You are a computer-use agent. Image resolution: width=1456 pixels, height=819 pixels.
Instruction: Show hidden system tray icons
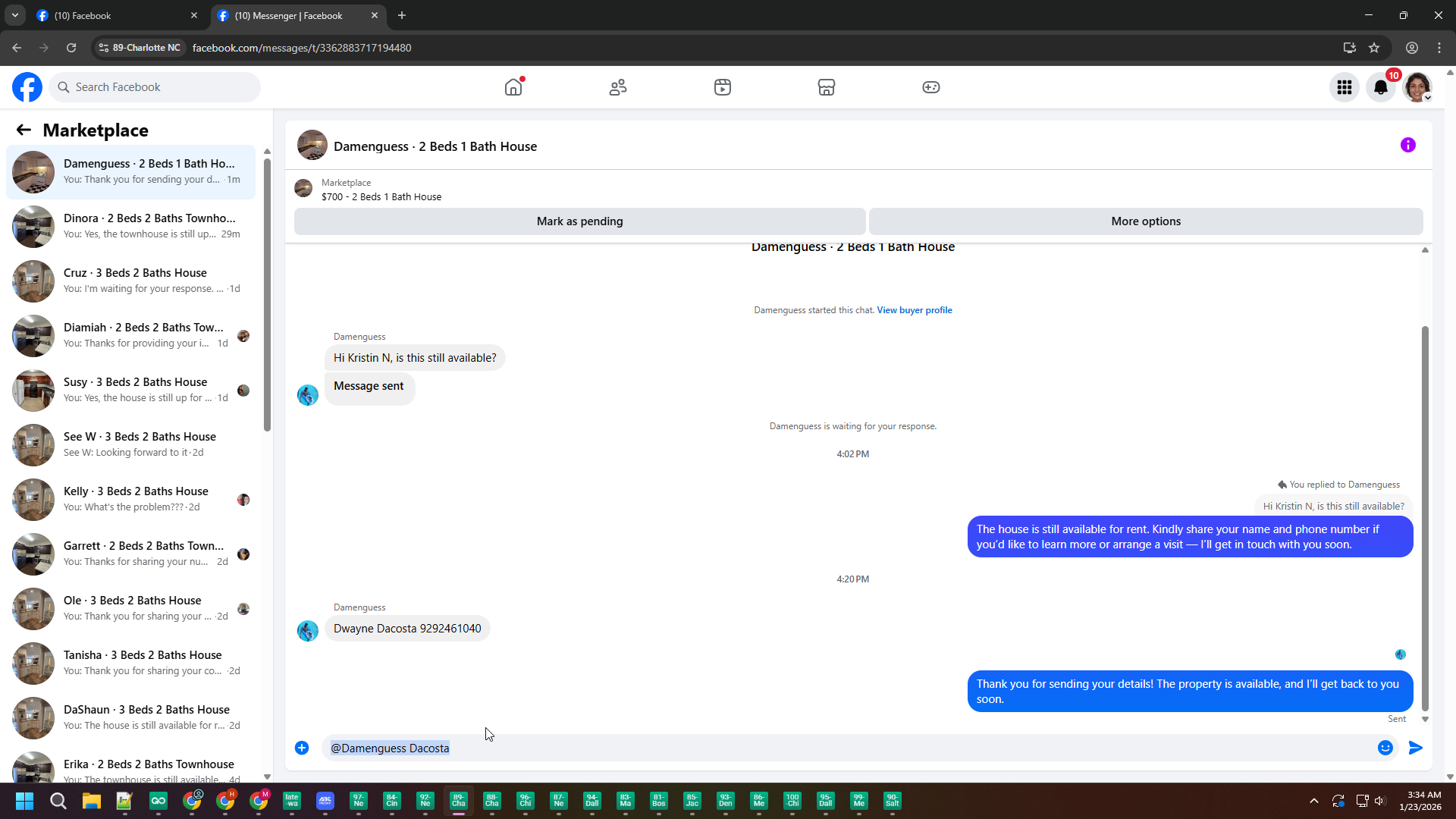(1314, 801)
